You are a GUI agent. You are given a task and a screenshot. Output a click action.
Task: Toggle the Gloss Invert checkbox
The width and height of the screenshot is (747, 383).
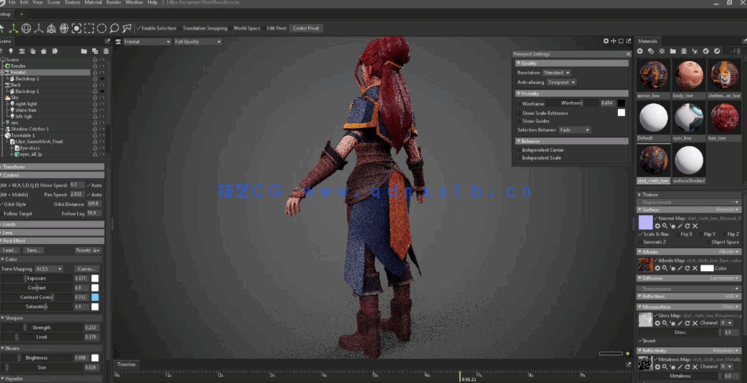tap(641, 341)
